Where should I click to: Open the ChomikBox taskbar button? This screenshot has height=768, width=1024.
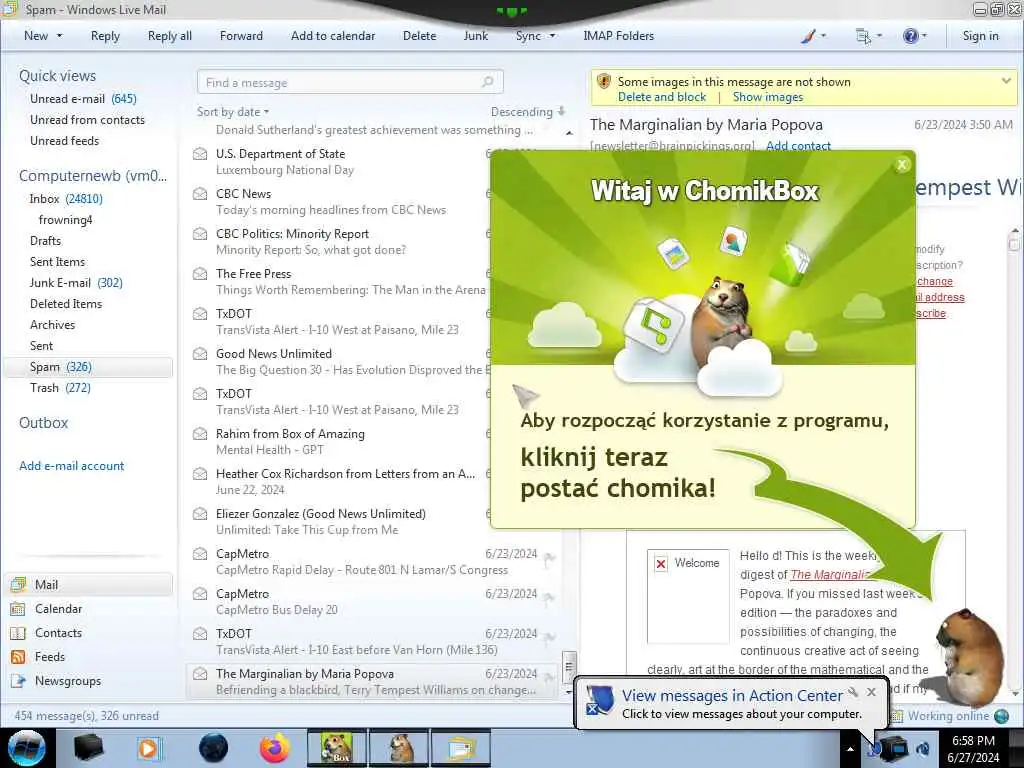tap(337, 748)
